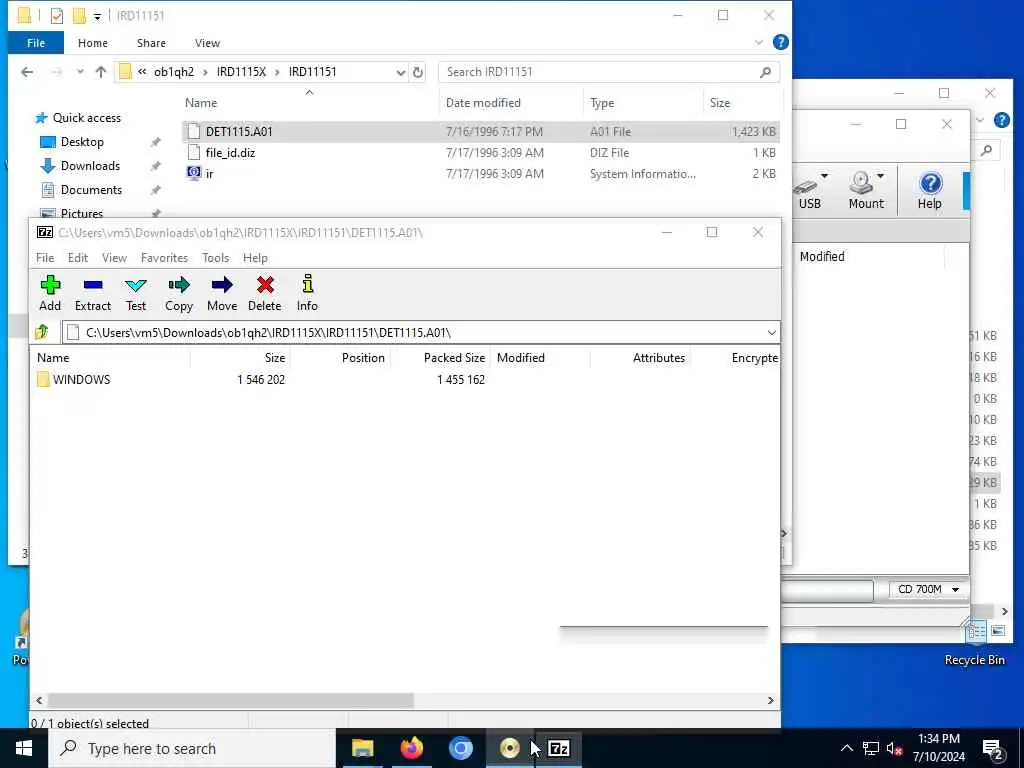Open Downloads in Quick access
This screenshot has height=768, width=1024.
click(x=90, y=166)
